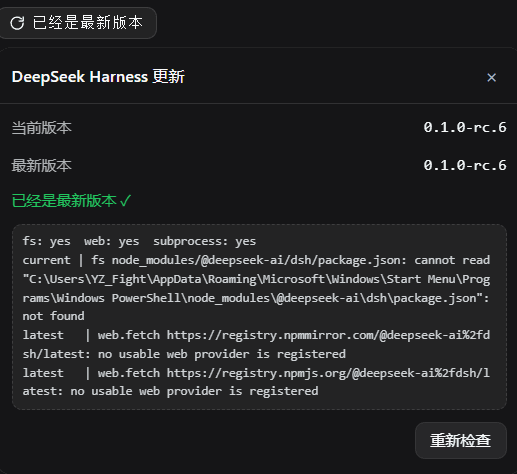517x474 pixels.
Task: Click the C:\Users\YZ_Fight path log line
Action: [x=256, y=279]
